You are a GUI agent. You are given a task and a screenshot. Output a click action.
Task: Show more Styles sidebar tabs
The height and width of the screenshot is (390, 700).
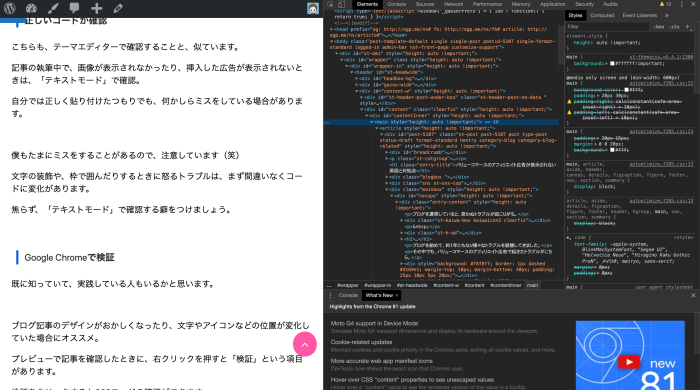(x=667, y=15)
